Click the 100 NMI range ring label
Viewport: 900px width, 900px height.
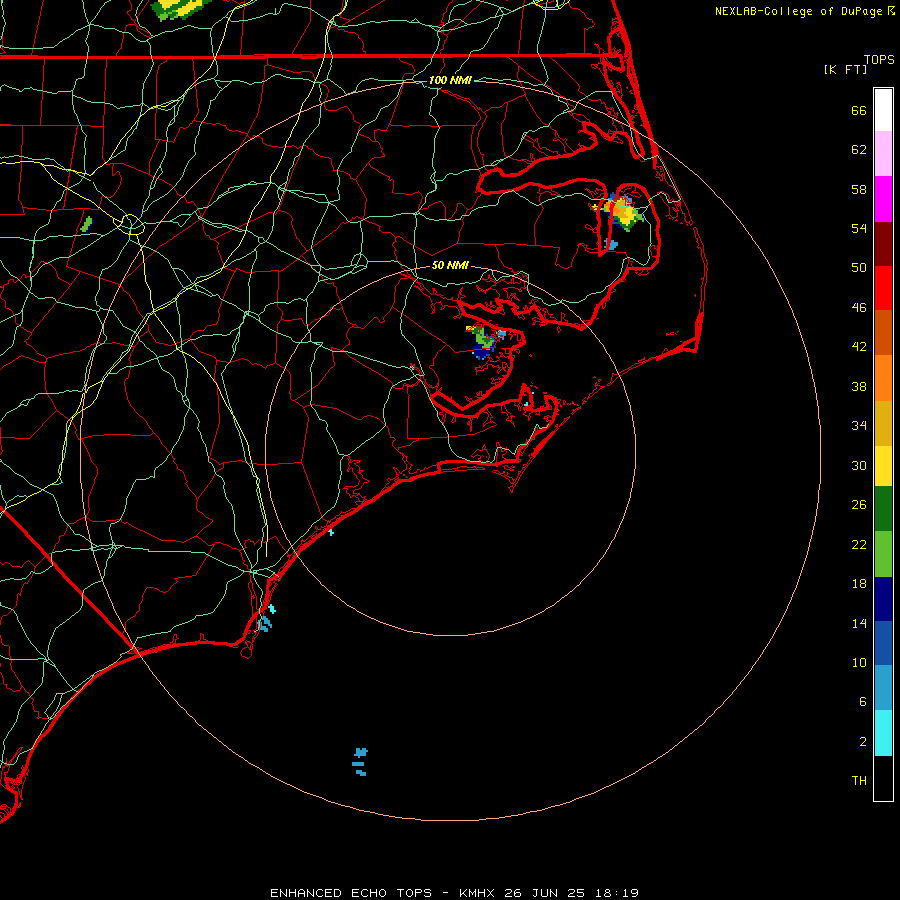pyautogui.click(x=450, y=80)
